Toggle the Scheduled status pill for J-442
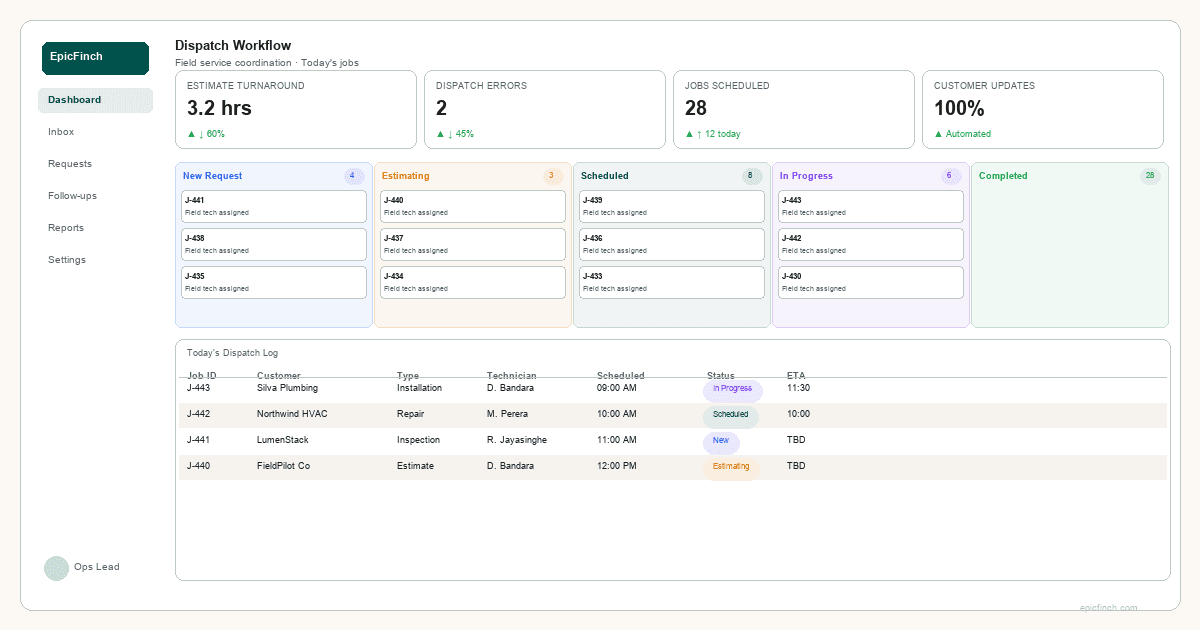Screen dimensions: 1200x630 click(730, 415)
